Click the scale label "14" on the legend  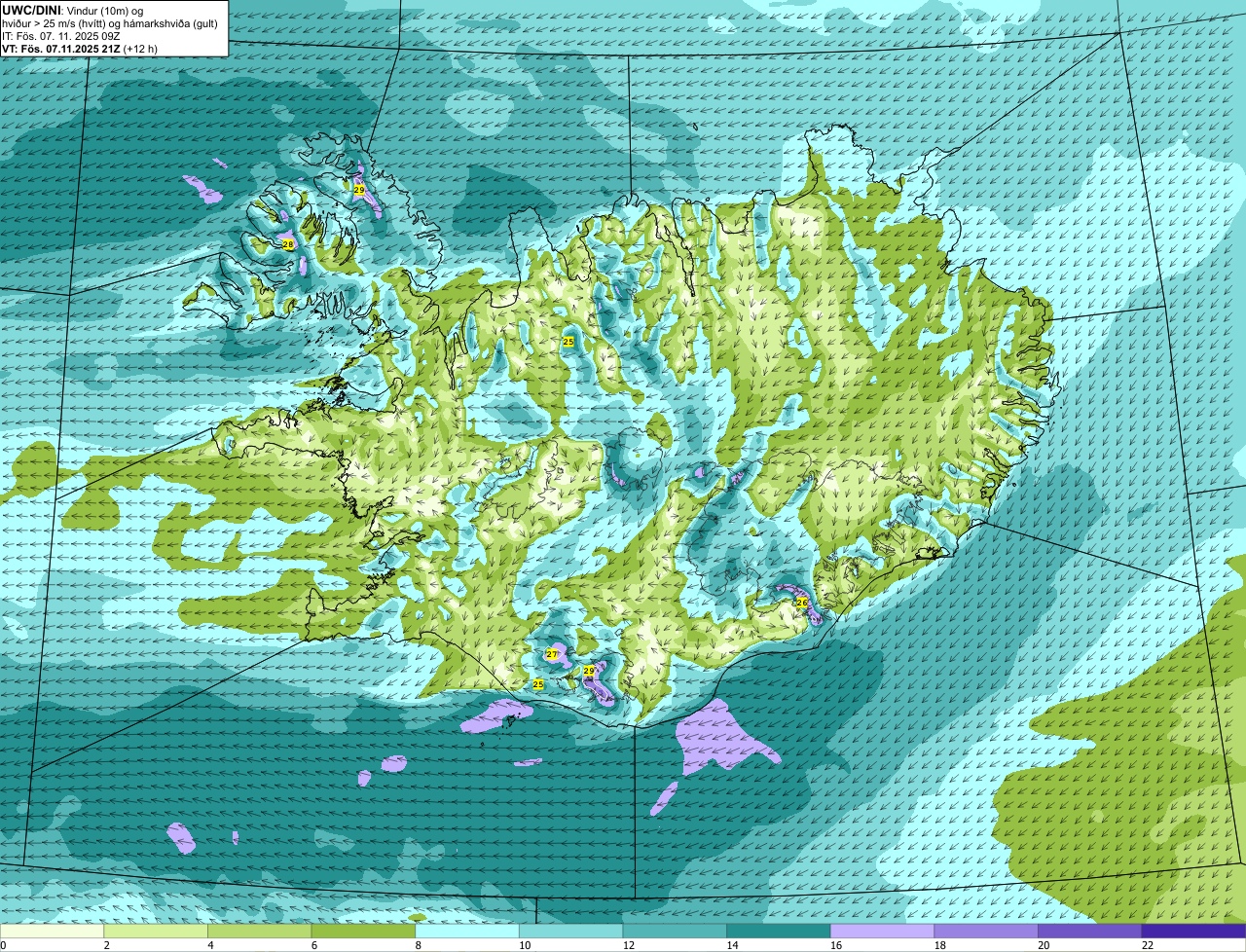(732, 945)
